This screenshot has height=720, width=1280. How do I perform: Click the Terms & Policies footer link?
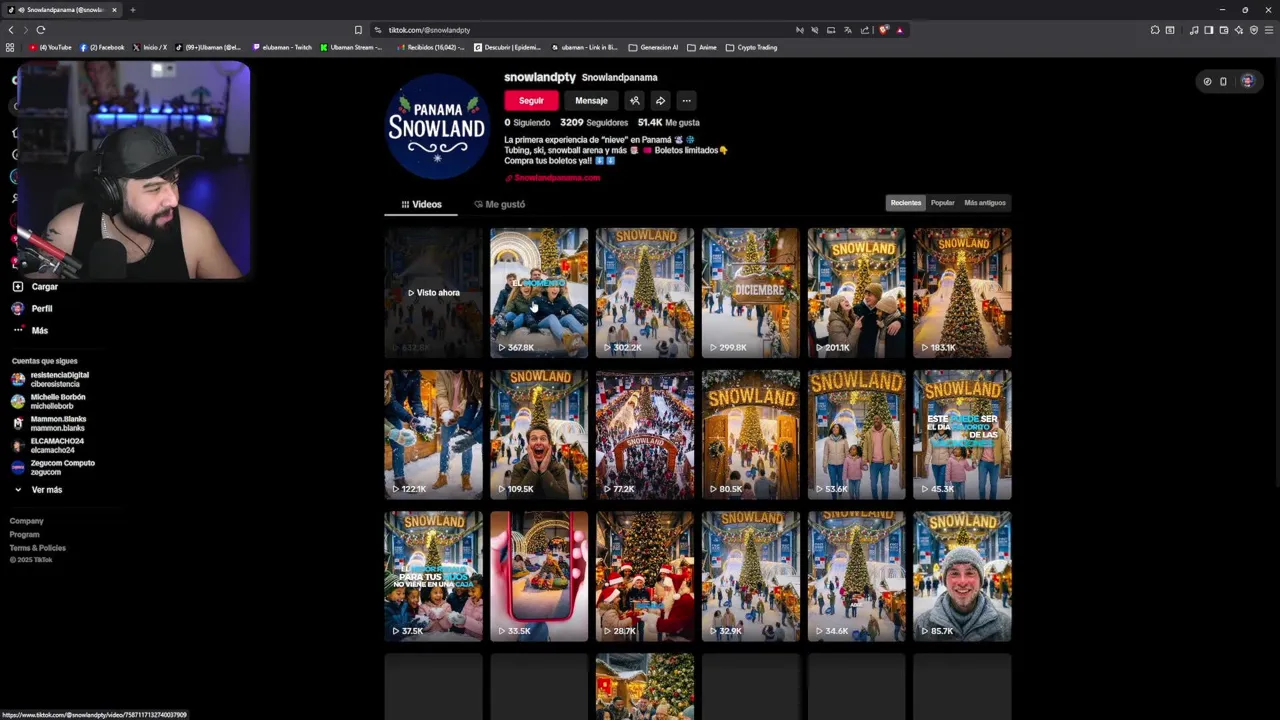pyautogui.click(x=38, y=548)
